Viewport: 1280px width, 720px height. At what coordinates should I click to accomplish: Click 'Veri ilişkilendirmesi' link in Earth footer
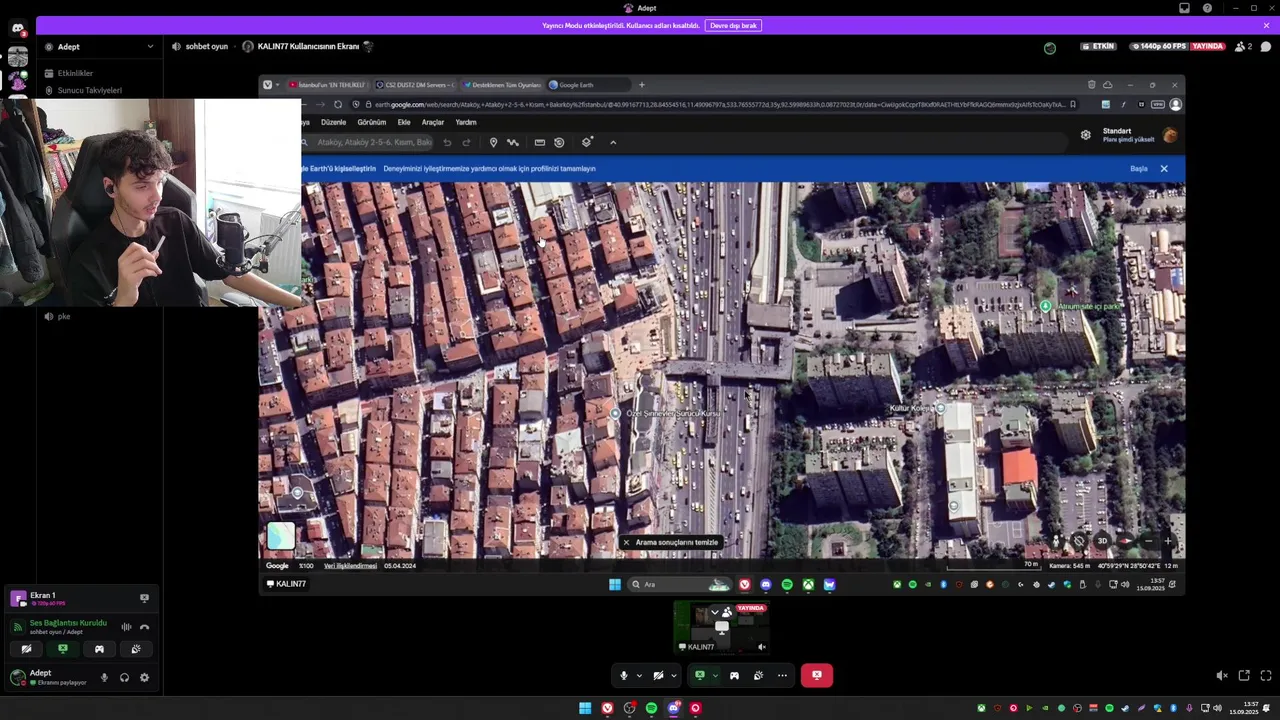point(350,566)
